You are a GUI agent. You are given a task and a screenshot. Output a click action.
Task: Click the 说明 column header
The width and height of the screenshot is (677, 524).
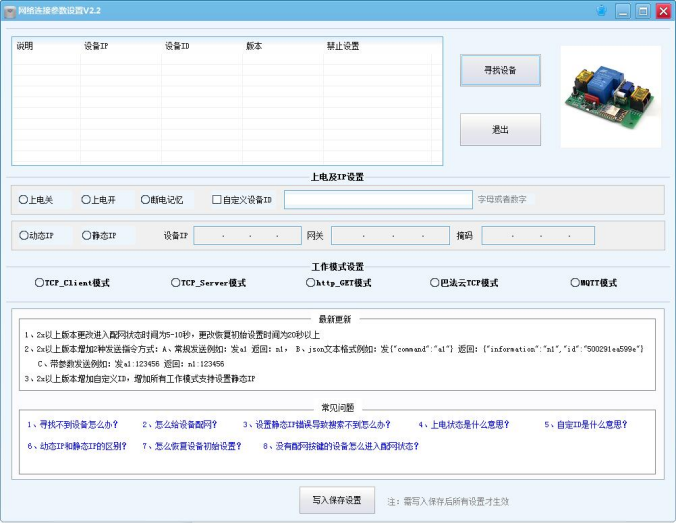(46, 46)
